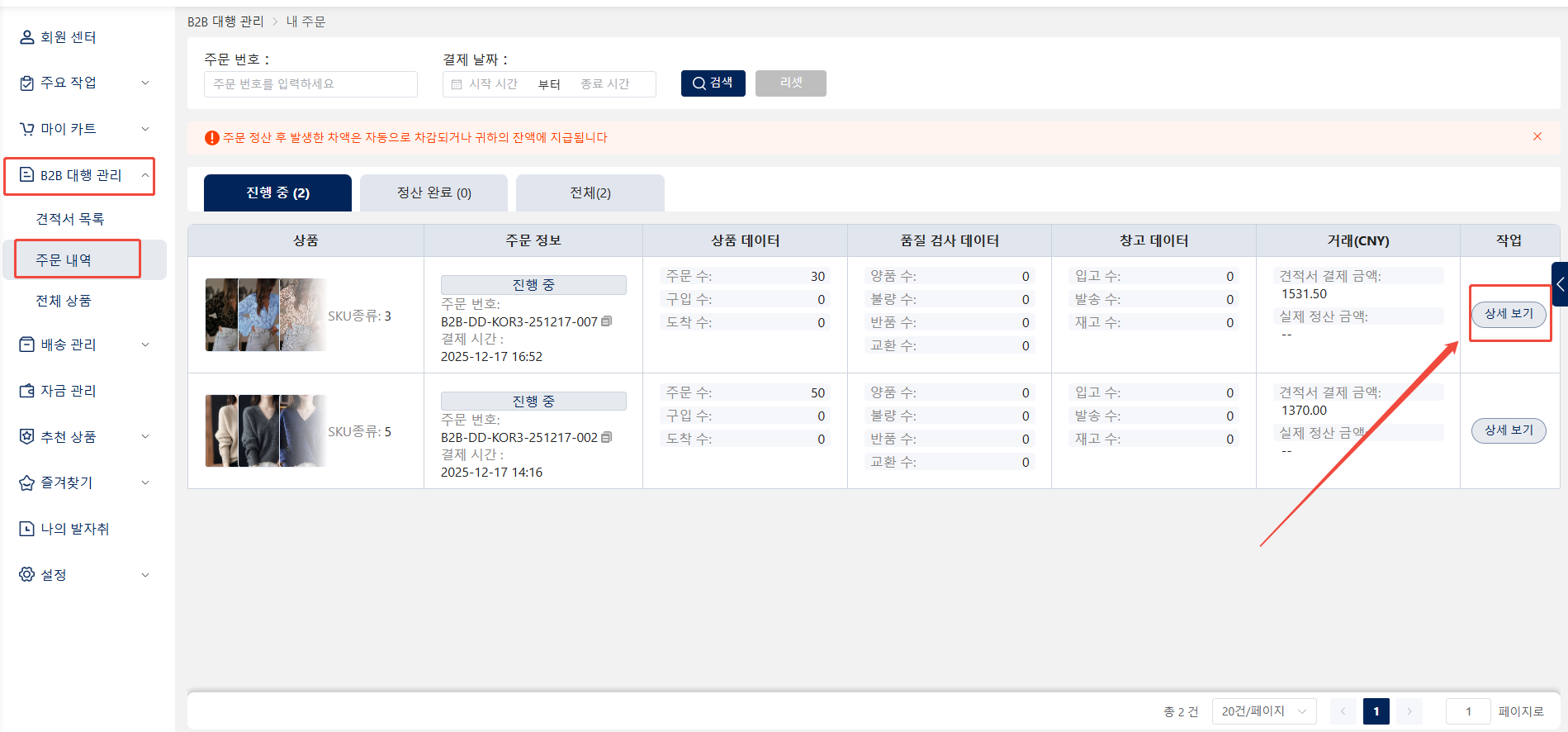
Task: Open the 회원 센터 user icon
Action: (x=27, y=37)
